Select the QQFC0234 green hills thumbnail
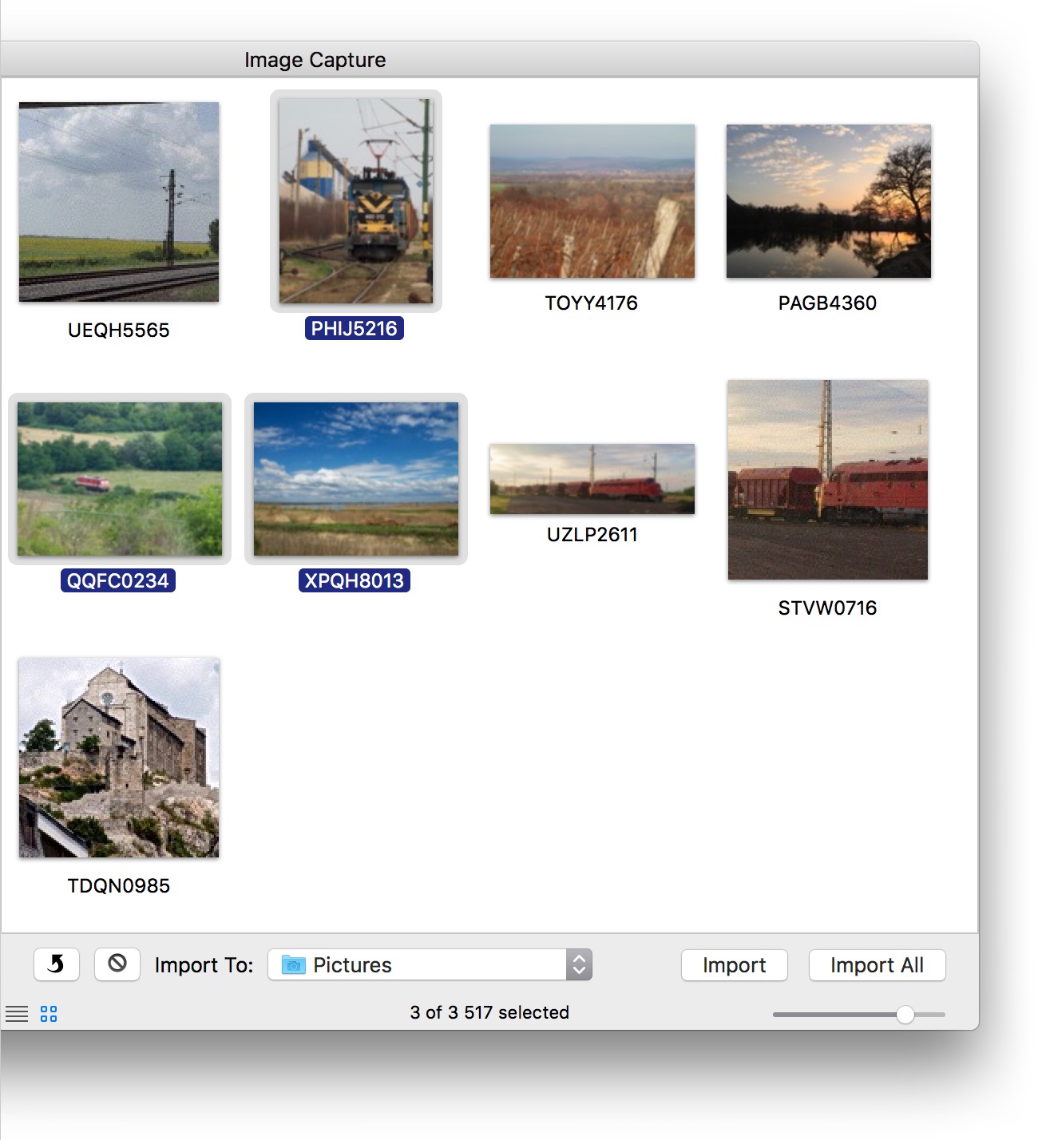 pyautogui.click(x=120, y=479)
